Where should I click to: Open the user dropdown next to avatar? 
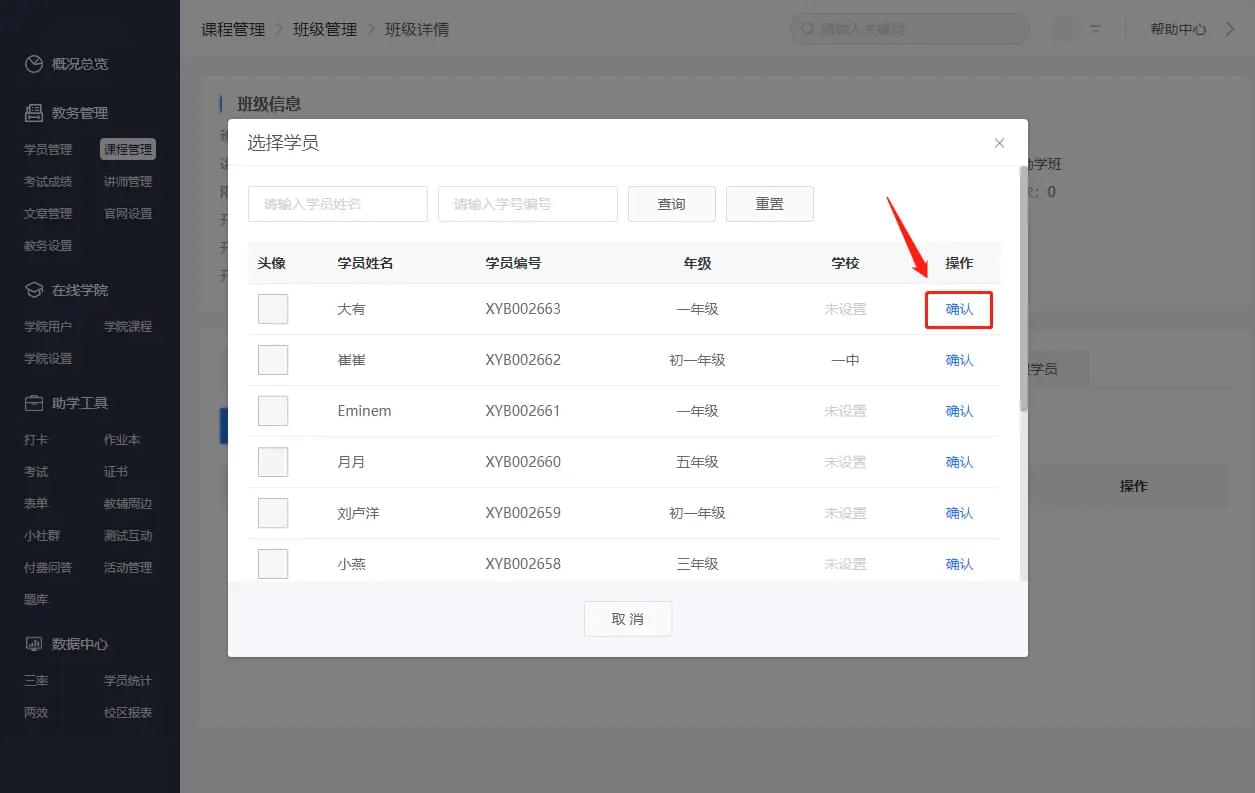(x=1095, y=29)
